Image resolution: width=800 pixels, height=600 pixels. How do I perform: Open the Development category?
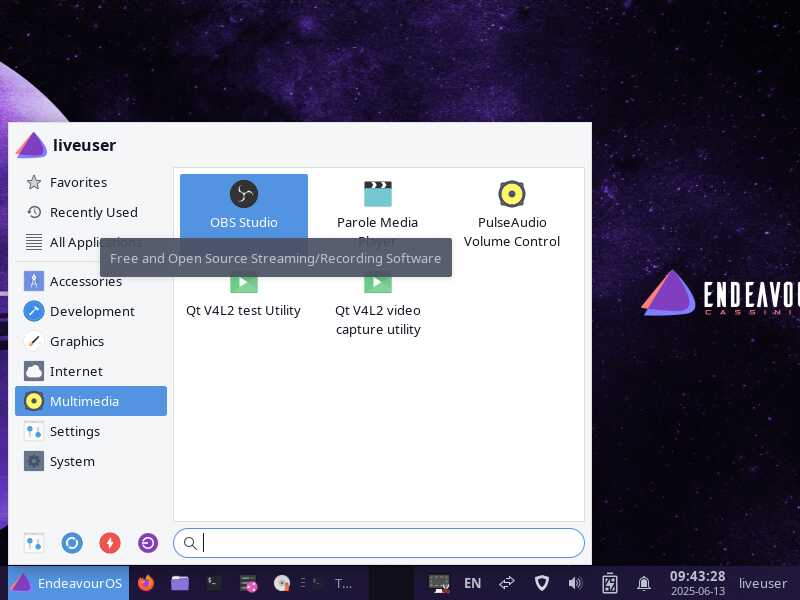[91, 311]
